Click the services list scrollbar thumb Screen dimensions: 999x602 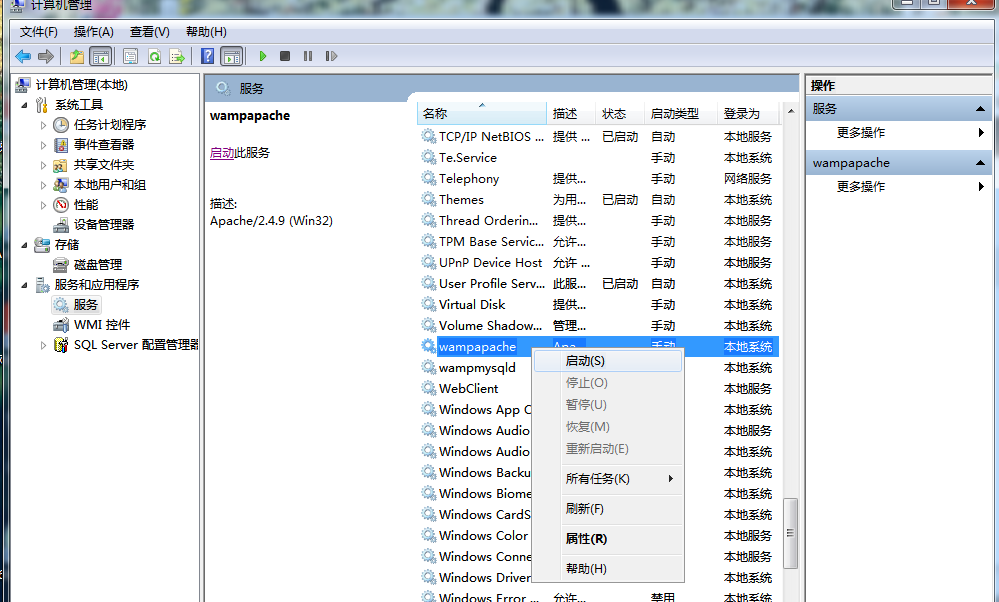[x=790, y=533]
